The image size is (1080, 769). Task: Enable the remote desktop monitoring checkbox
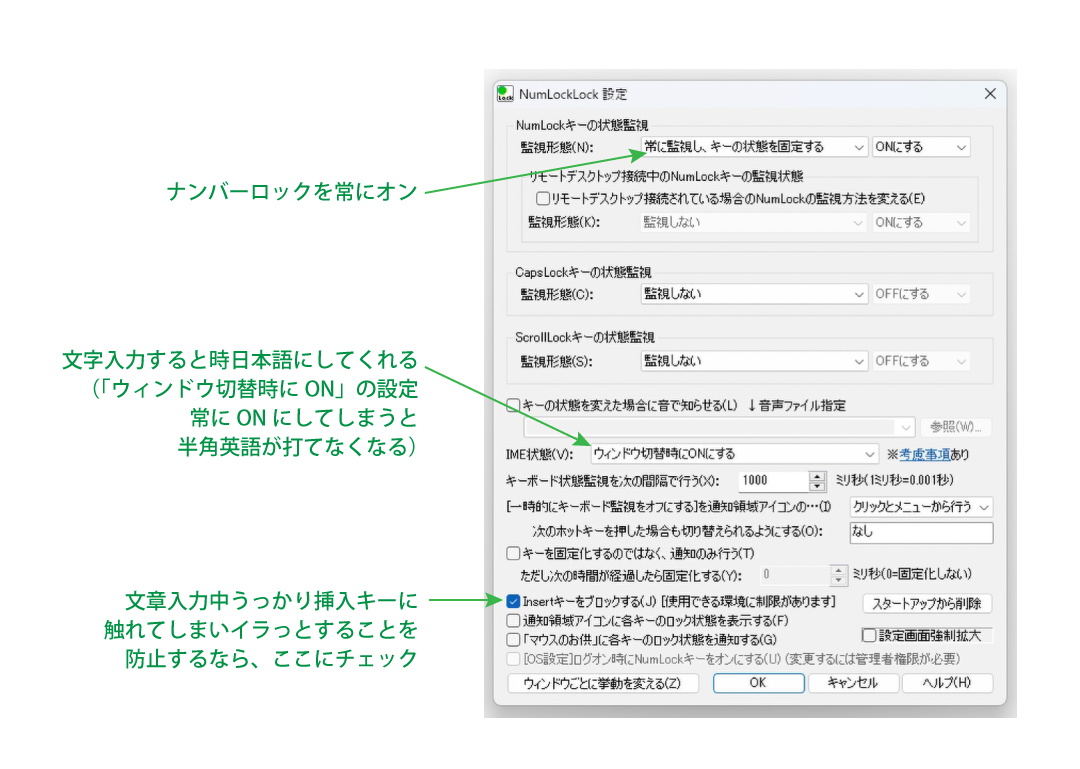pos(543,198)
